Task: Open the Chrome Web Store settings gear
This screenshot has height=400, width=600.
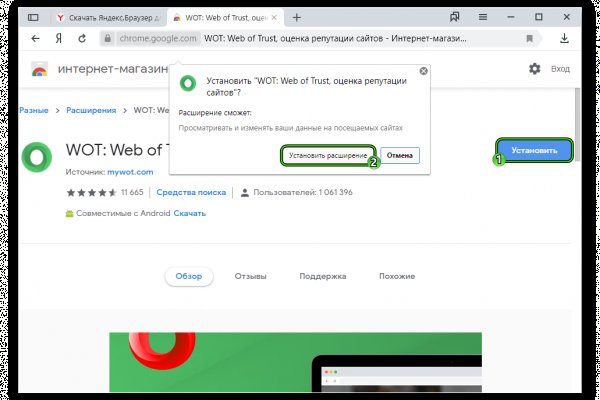Action: (534, 68)
